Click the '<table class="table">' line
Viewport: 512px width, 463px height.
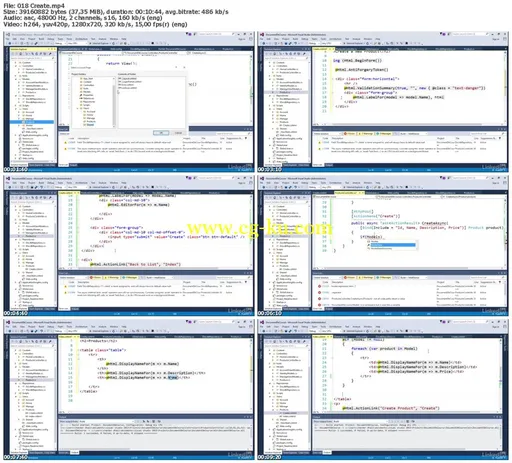tap(103, 350)
